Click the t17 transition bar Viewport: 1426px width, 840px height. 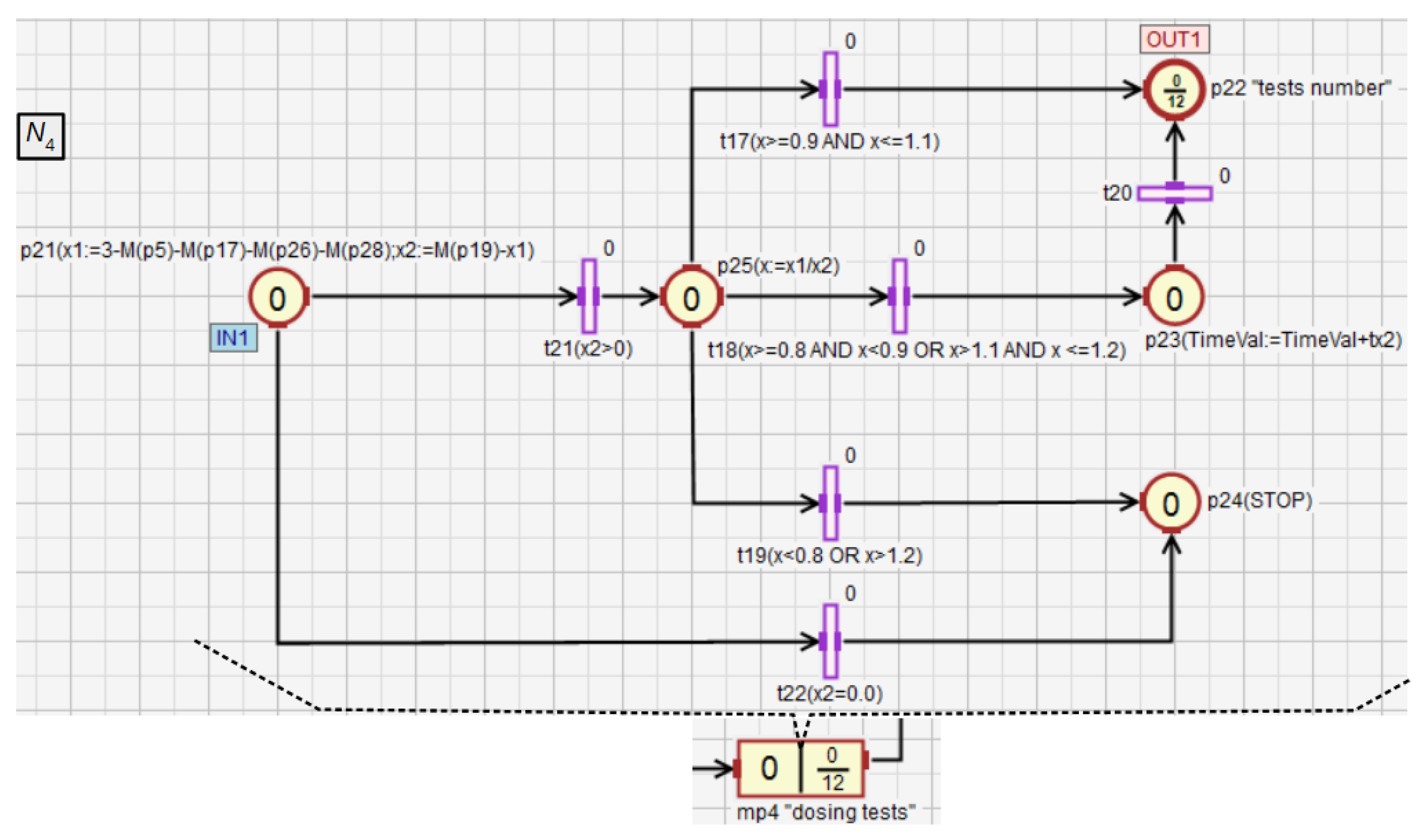(x=830, y=90)
